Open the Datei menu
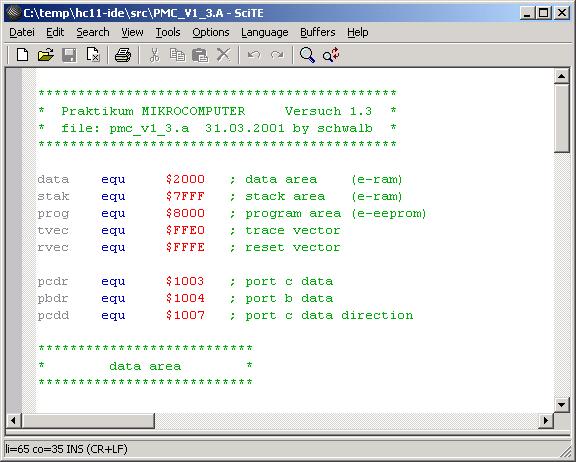This screenshot has height=462, width=576. pyautogui.click(x=22, y=32)
